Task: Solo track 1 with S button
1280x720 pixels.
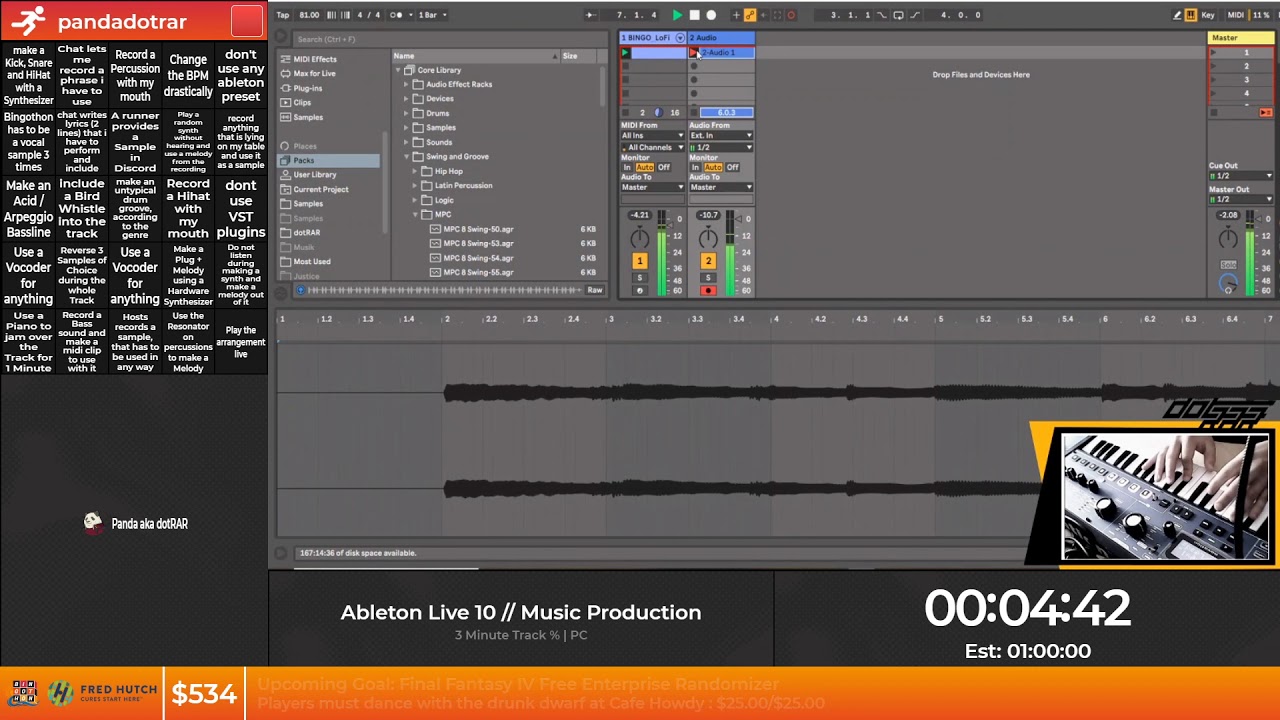Action: pos(639,278)
